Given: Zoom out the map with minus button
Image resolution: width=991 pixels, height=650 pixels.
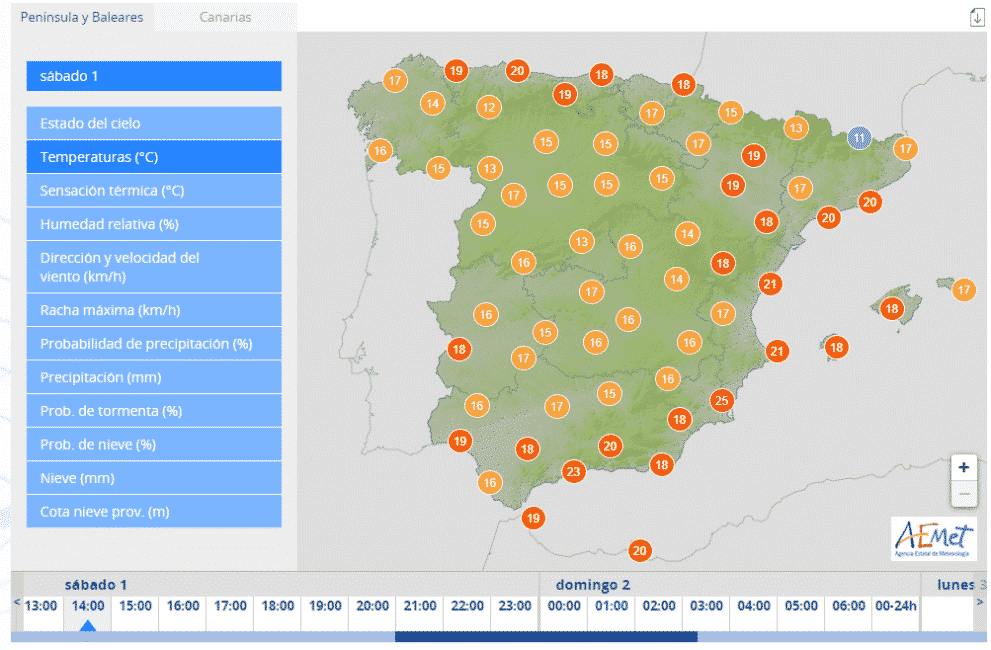Looking at the screenshot, I should tap(963, 494).
